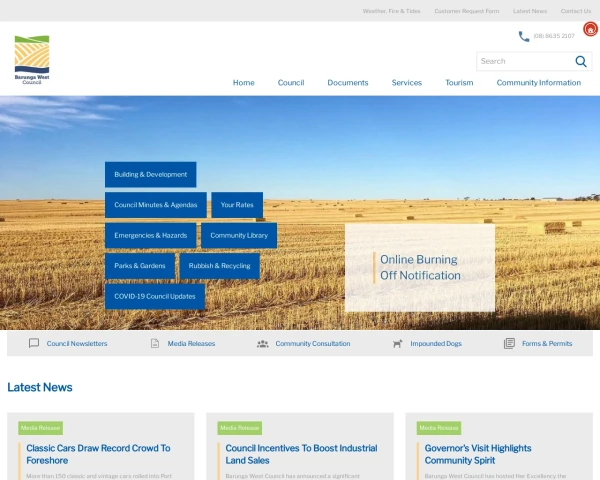
Task: Open Classic Cars Draw Record Crowd article
Action: (x=98, y=454)
